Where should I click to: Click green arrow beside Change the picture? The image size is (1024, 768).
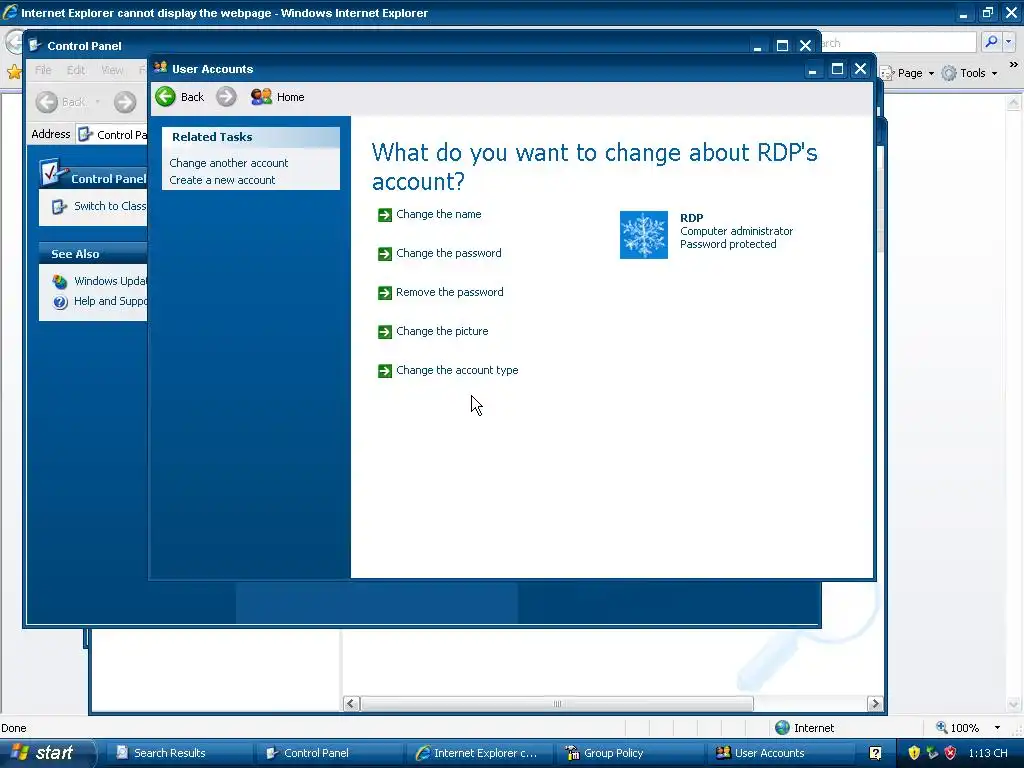point(385,332)
